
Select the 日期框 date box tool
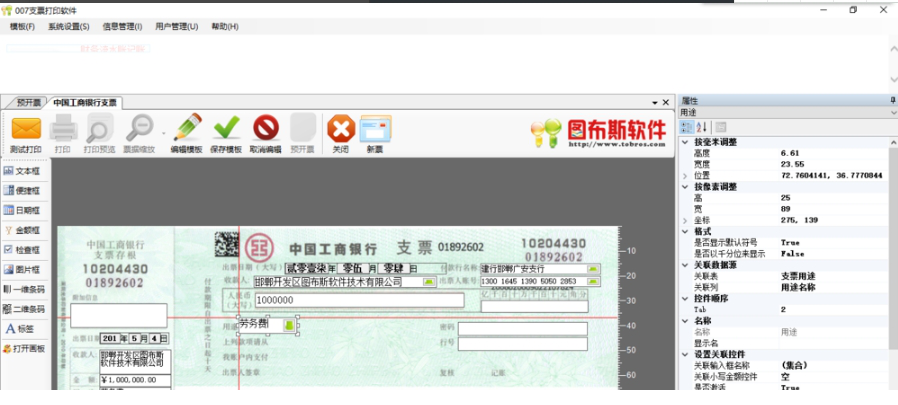pyautogui.click(x=22, y=210)
